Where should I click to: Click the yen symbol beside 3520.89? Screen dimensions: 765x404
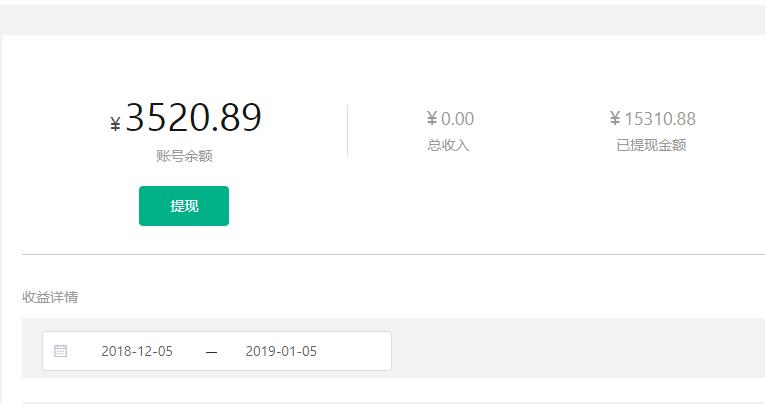(x=115, y=124)
